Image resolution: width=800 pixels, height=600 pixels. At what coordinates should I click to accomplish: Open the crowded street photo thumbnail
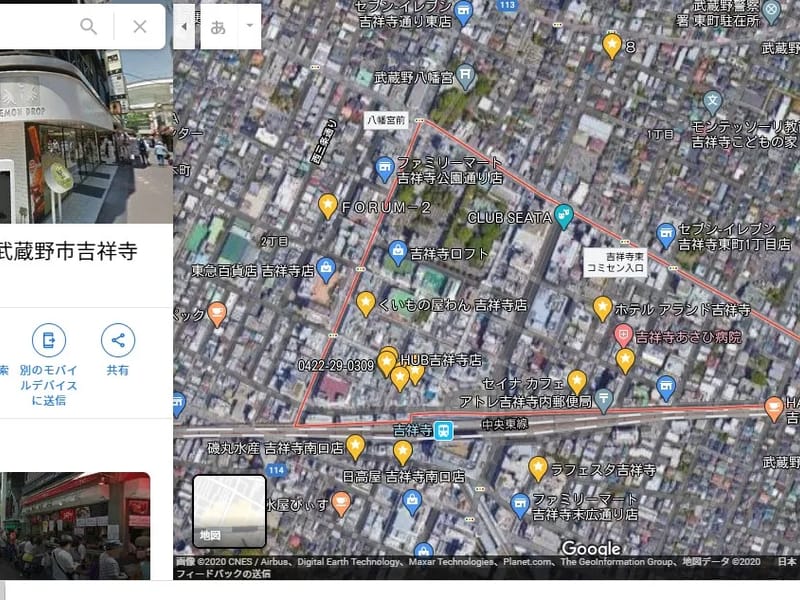pos(75,526)
